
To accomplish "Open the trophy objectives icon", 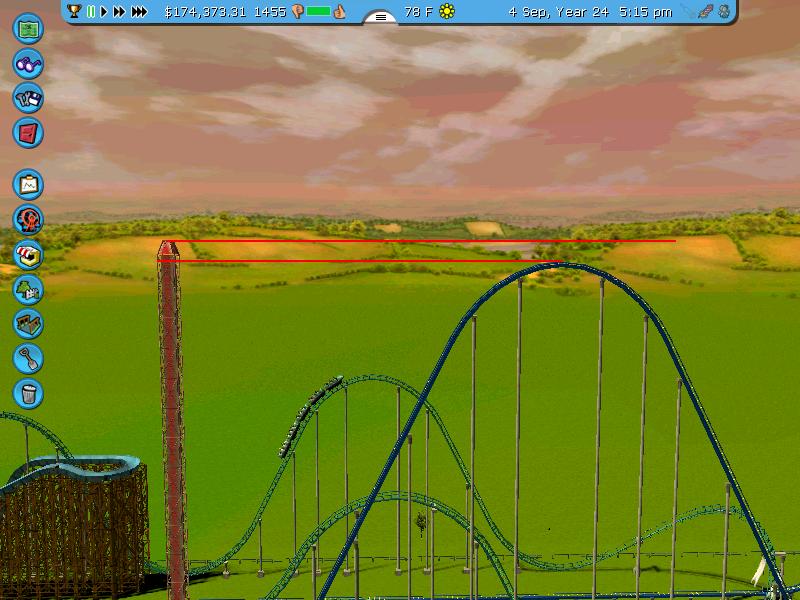I will (74, 11).
